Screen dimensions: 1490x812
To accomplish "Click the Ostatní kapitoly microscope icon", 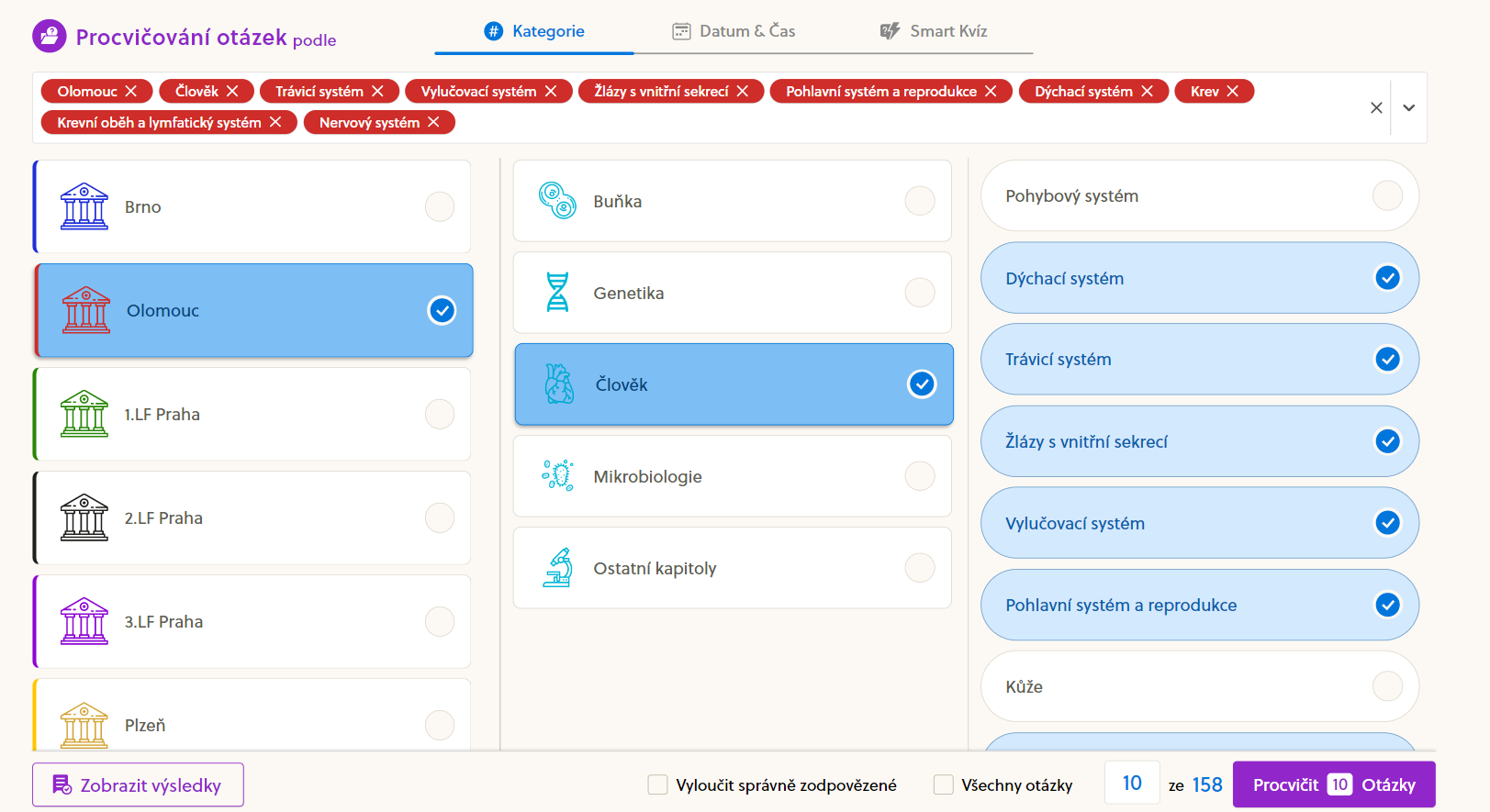I will (557, 568).
